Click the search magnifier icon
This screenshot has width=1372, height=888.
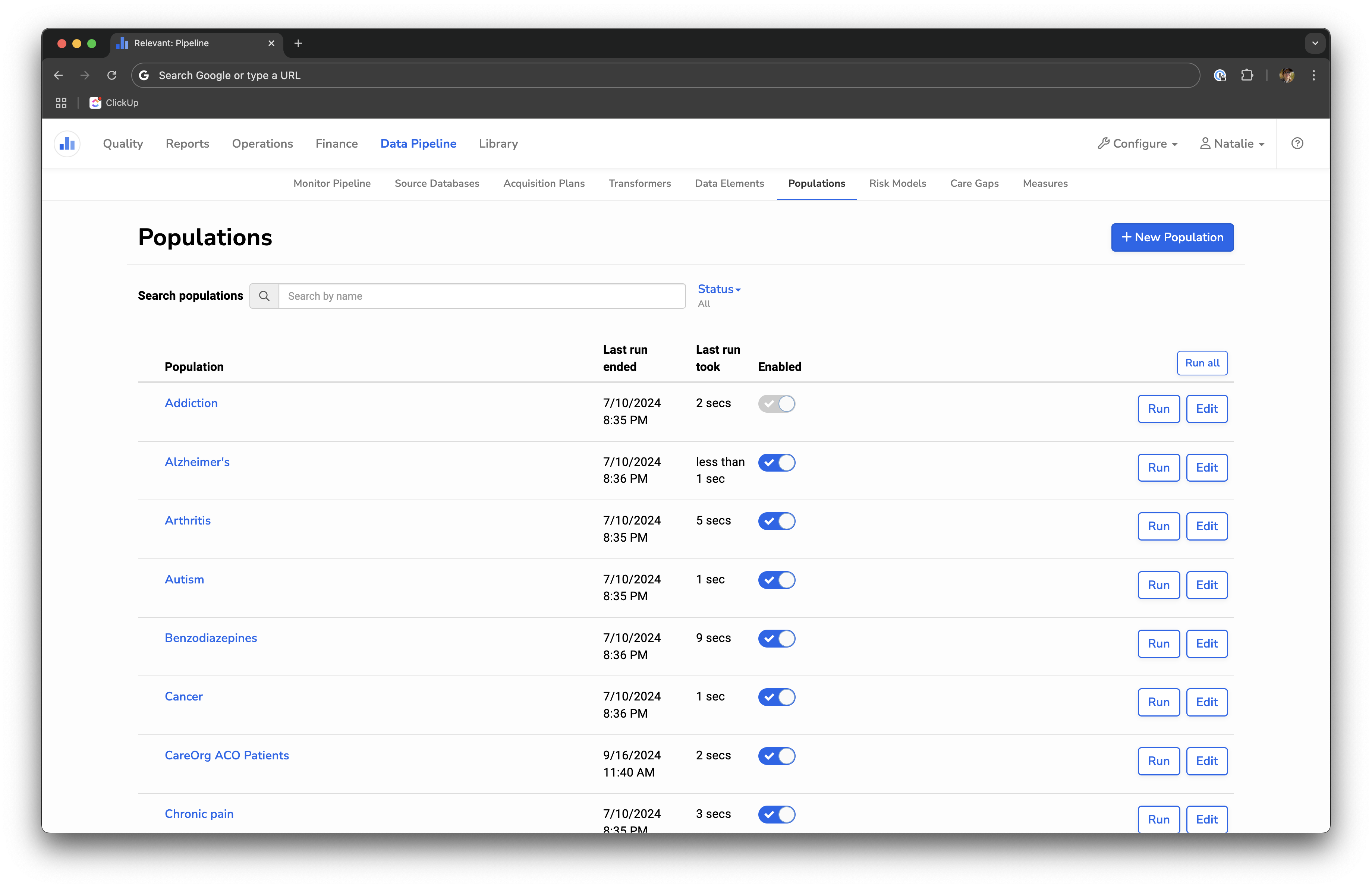pos(264,296)
